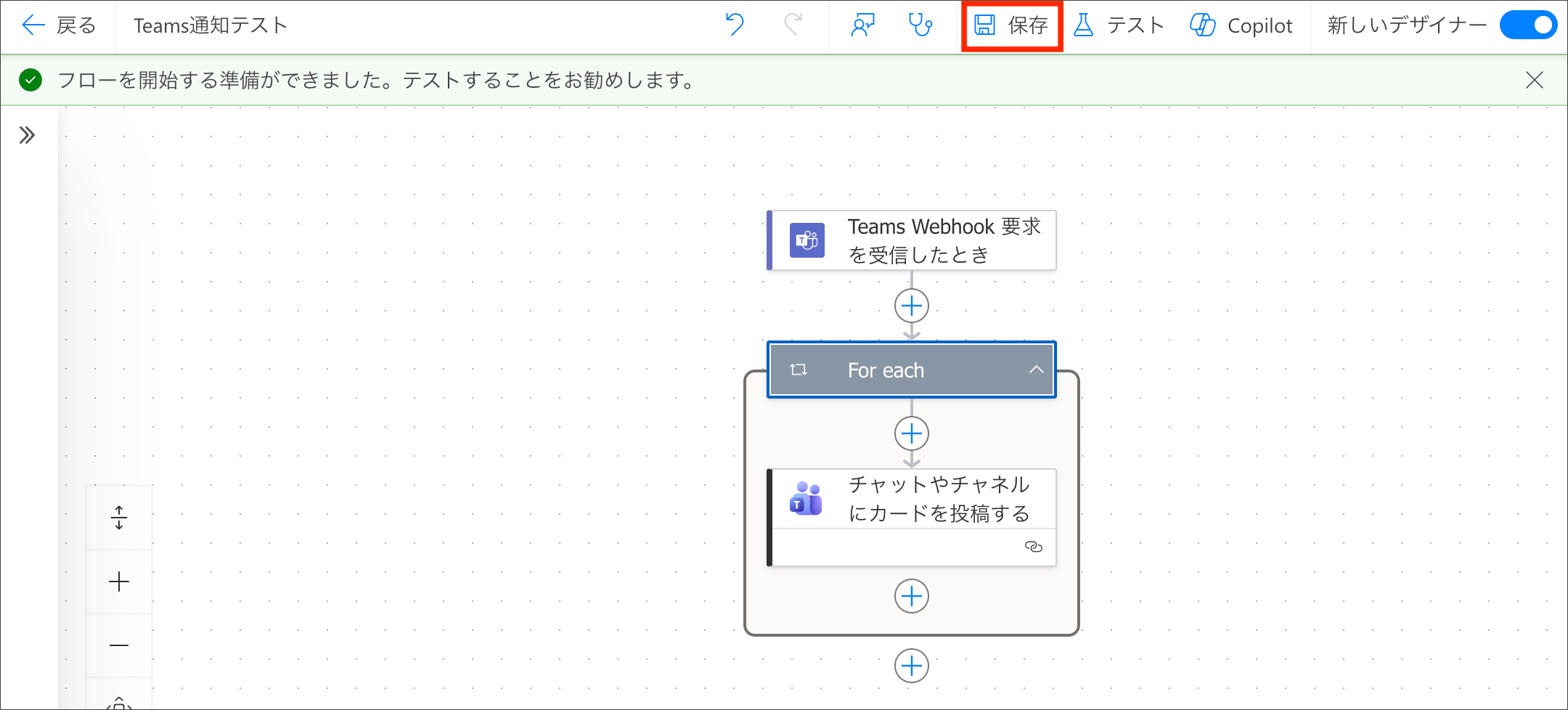Open the feedback icon in toolbar

click(x=862, y=25)
